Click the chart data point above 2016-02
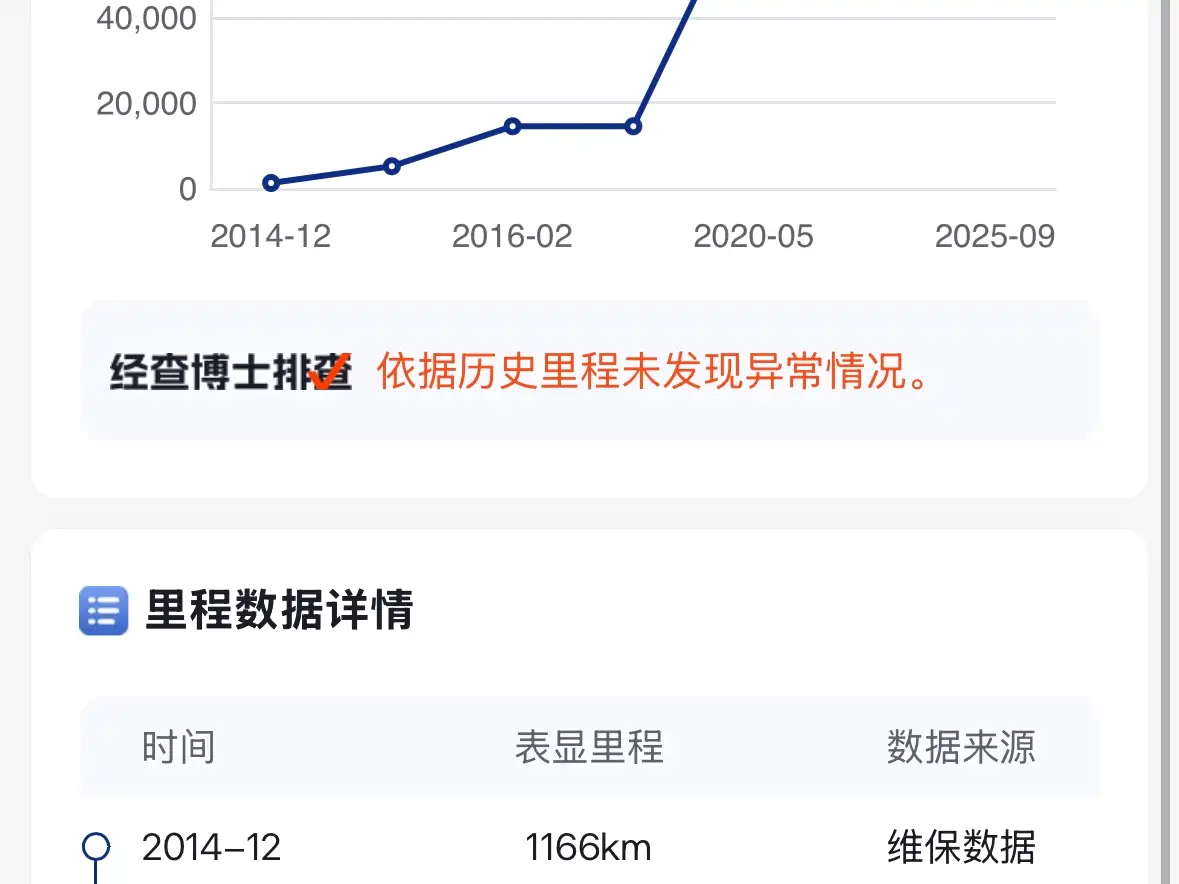Image resolution: width=1179 pixels, height=884 pixels. click(512, 126)
